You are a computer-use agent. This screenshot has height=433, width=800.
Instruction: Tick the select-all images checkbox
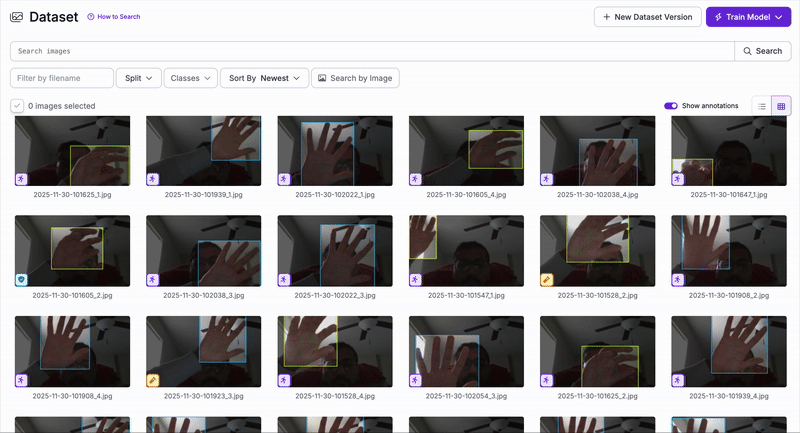tap(17, 106)
